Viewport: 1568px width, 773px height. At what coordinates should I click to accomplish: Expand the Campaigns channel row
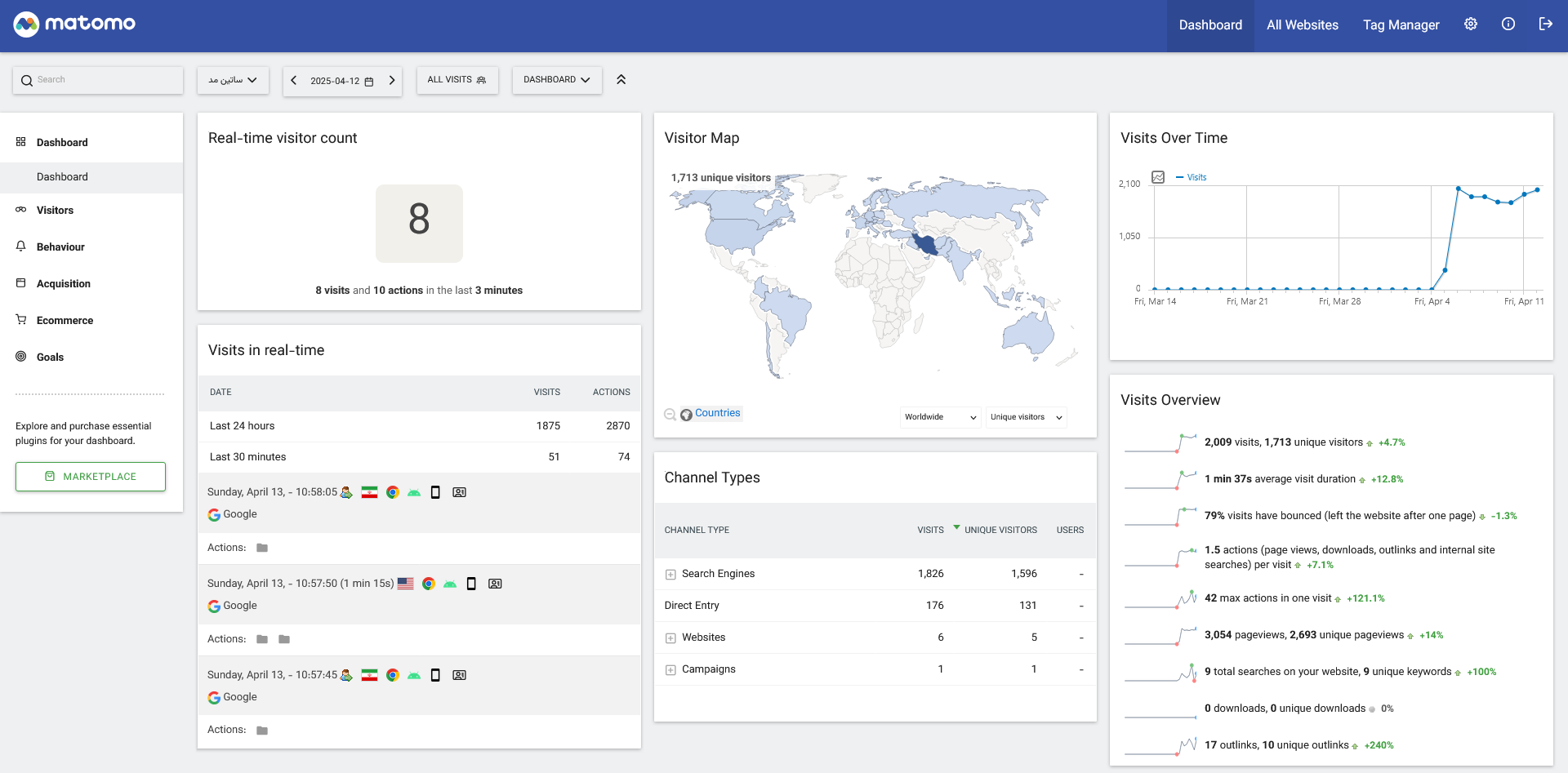(x=670, y=670)
